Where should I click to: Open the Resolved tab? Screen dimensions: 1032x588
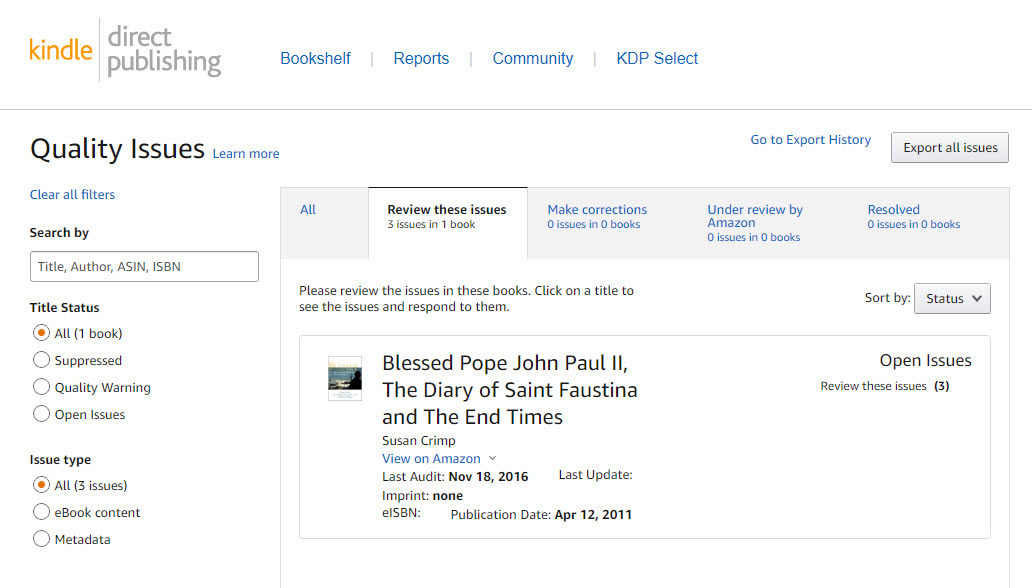coord(914,217)
